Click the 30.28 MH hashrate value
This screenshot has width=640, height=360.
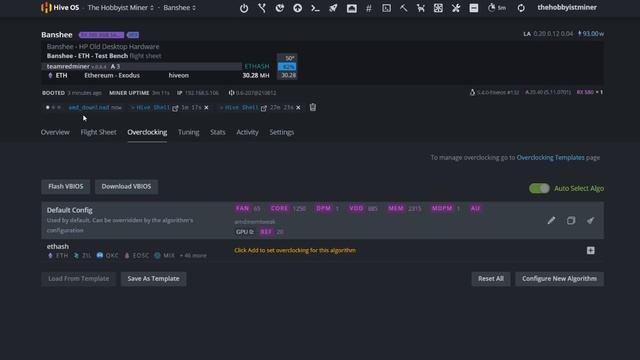[256, 76]
